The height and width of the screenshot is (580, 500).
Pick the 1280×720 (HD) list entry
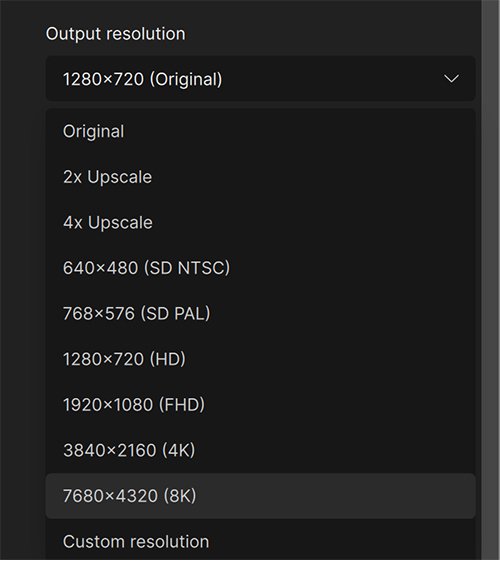point(260,359)
